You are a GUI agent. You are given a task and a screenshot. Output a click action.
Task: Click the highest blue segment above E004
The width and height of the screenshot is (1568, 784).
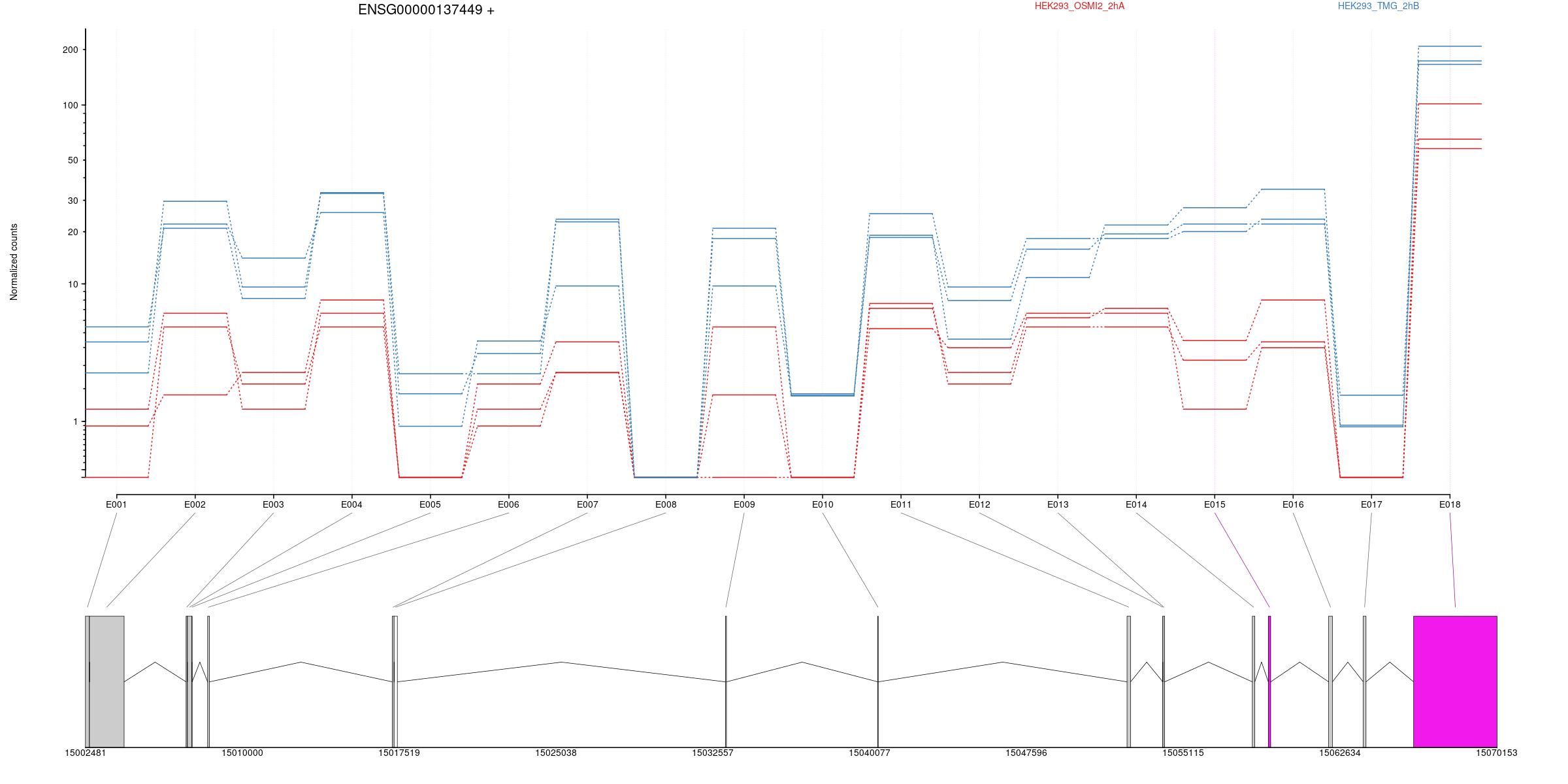[351, 193]
